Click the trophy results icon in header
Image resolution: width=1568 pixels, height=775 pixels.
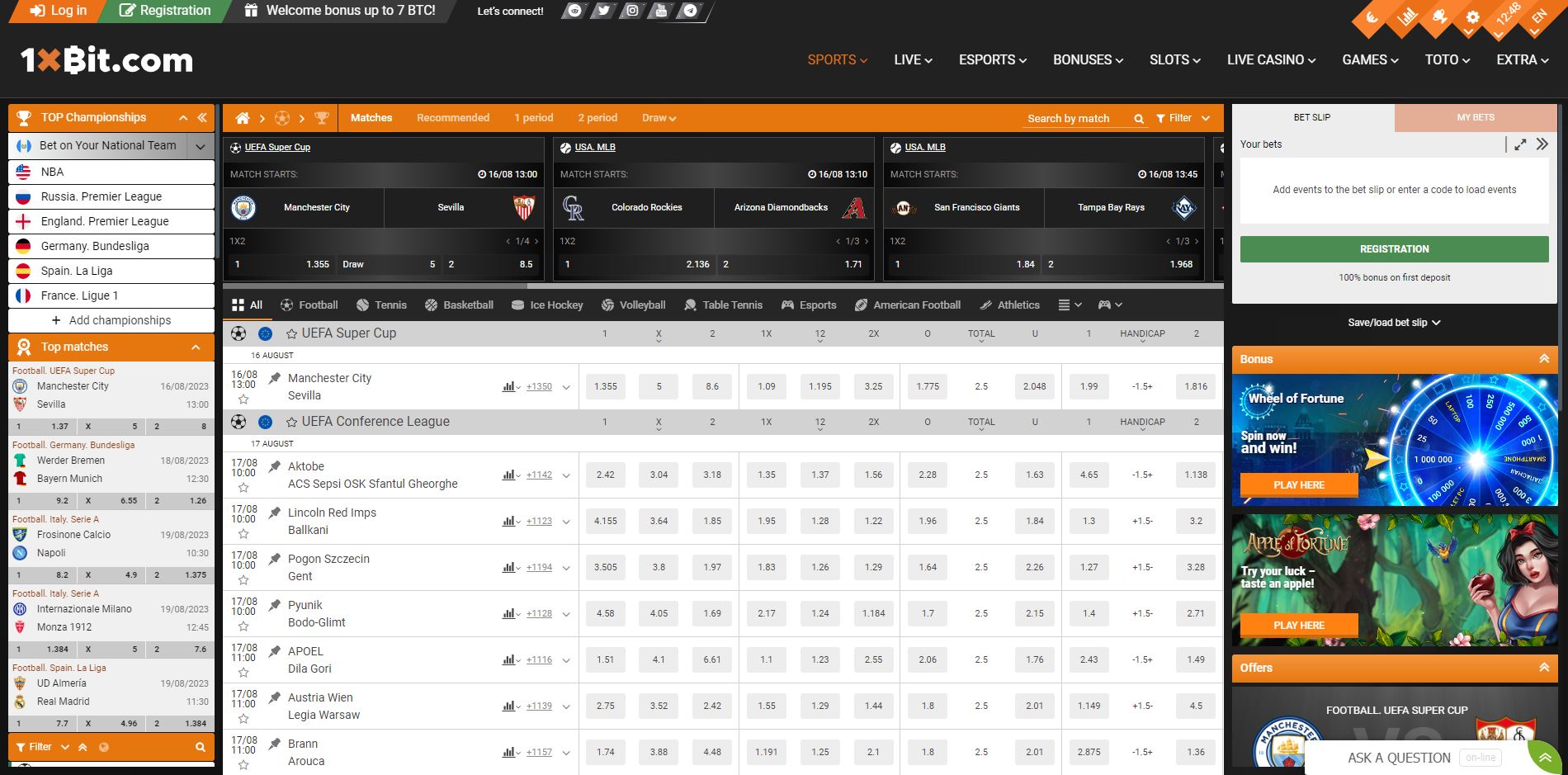click(x=1438, y=17)
